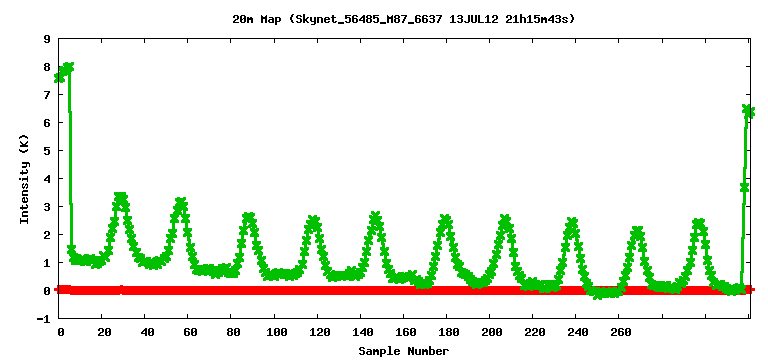This screenshot has height=360, width=768.
Task: Click the green peak near sample 118
Action: coord(313,220)
